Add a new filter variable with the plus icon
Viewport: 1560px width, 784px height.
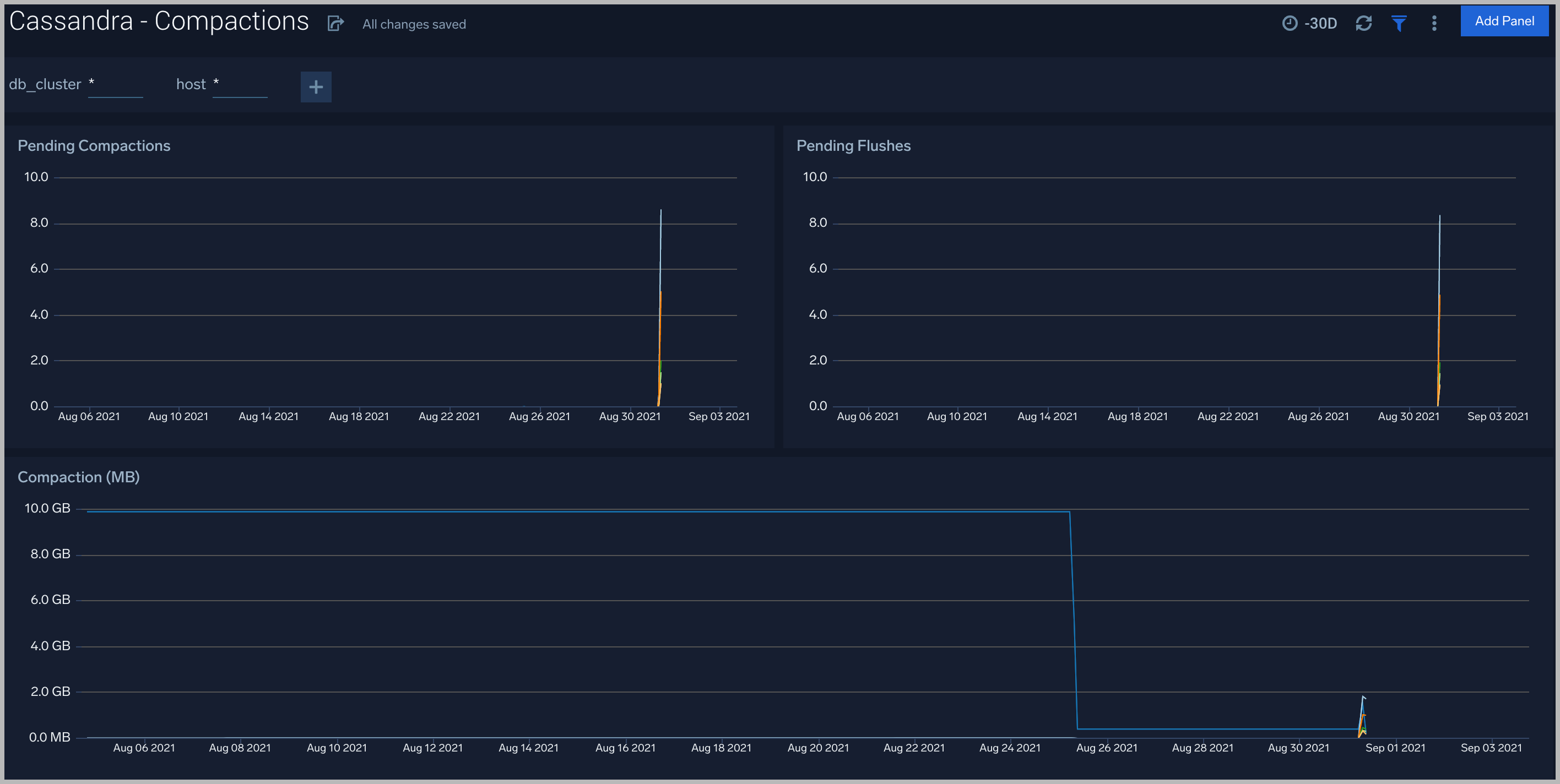[316, 86]
